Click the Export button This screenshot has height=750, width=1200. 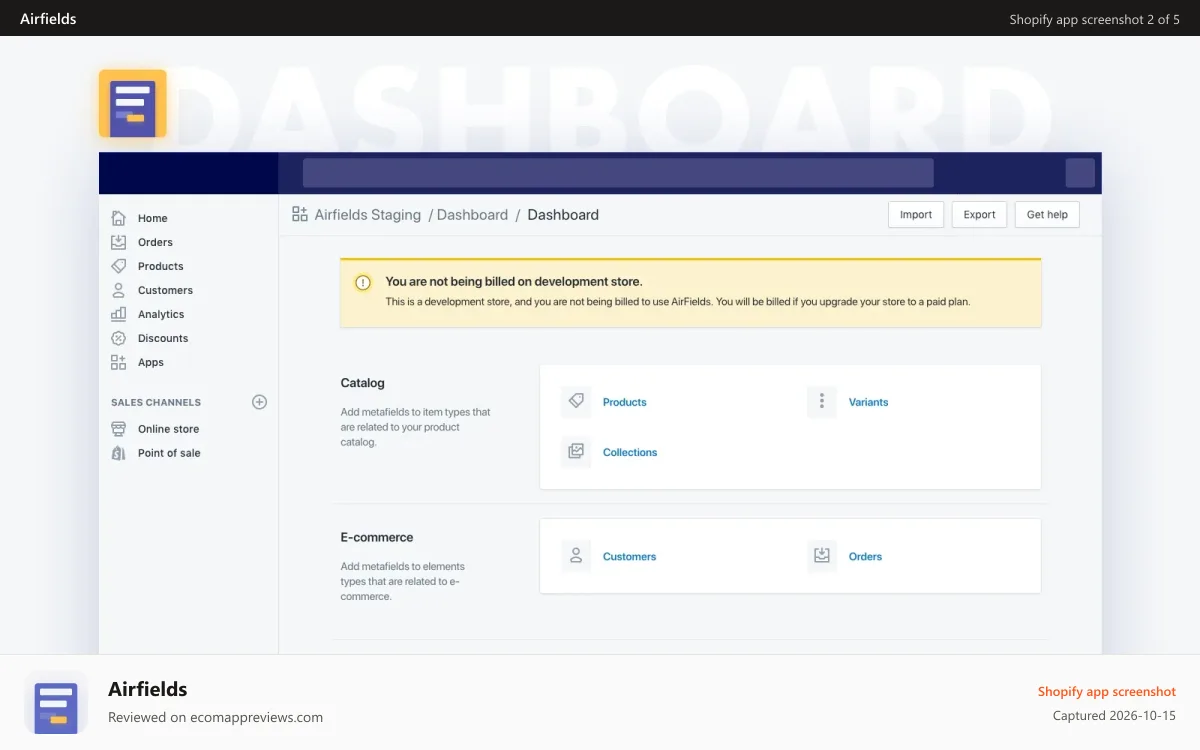pyautogui.click(x=979, y=214)
